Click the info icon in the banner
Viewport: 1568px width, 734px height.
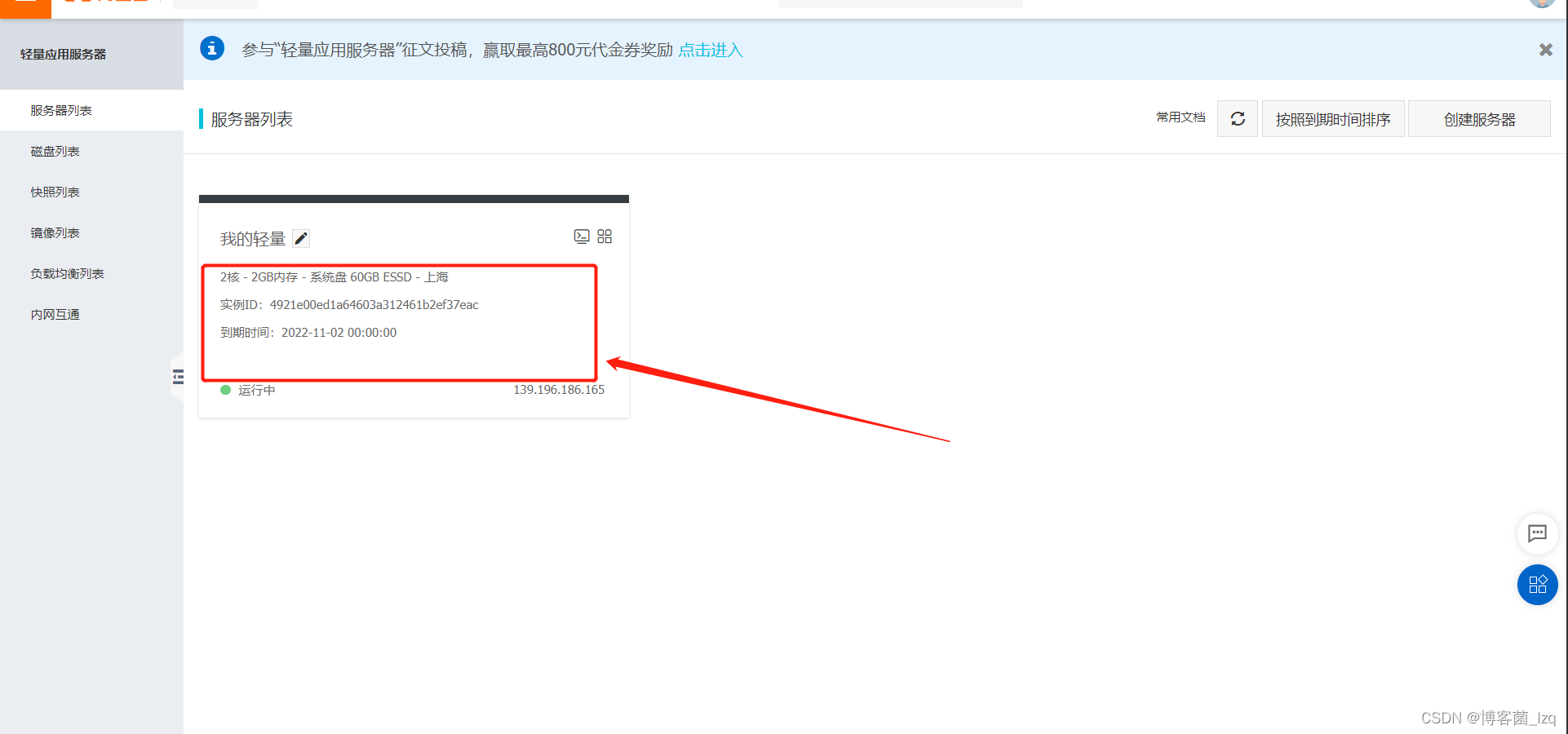[x=212, y=49]
